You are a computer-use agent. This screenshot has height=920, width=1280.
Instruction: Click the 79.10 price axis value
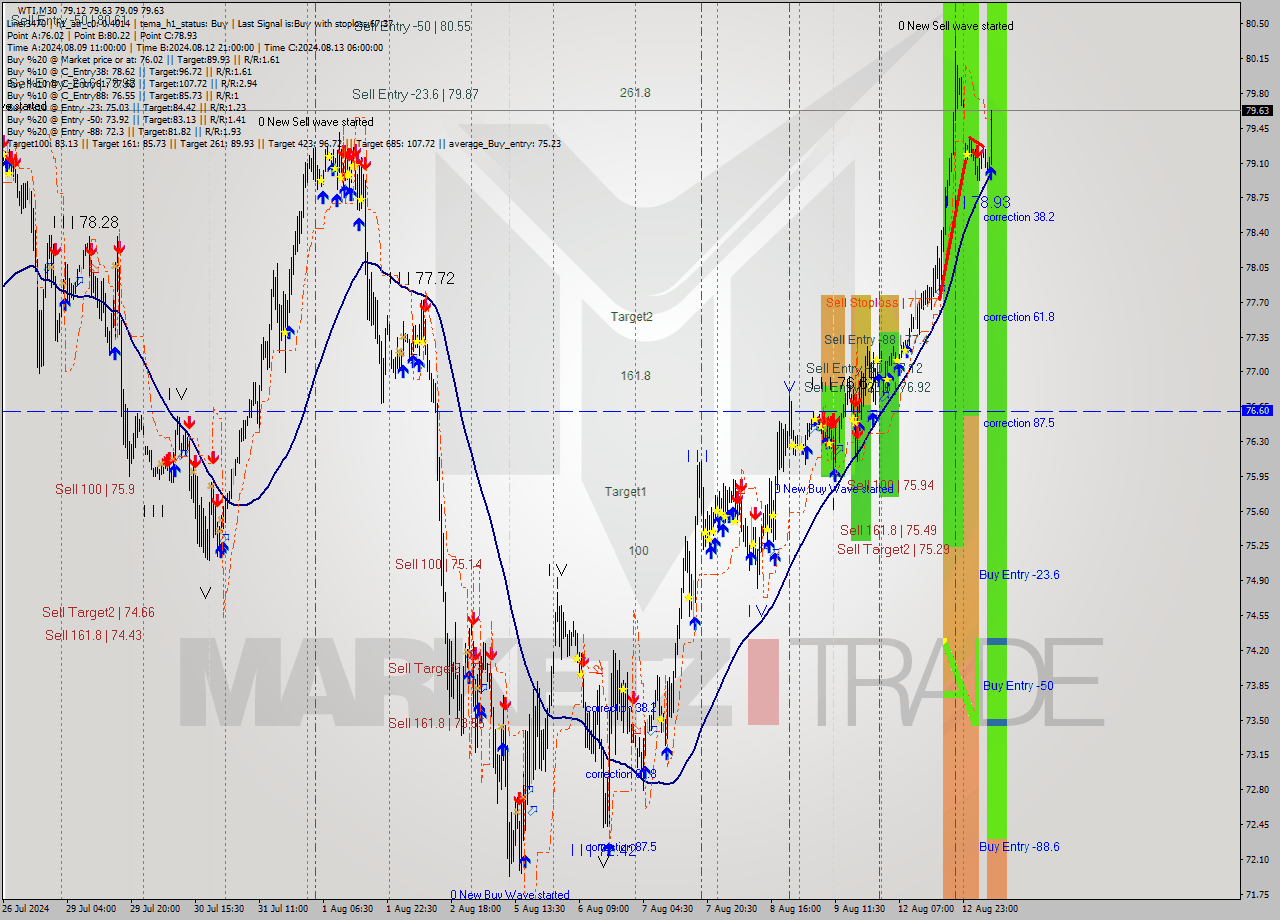coord(1258,163)
